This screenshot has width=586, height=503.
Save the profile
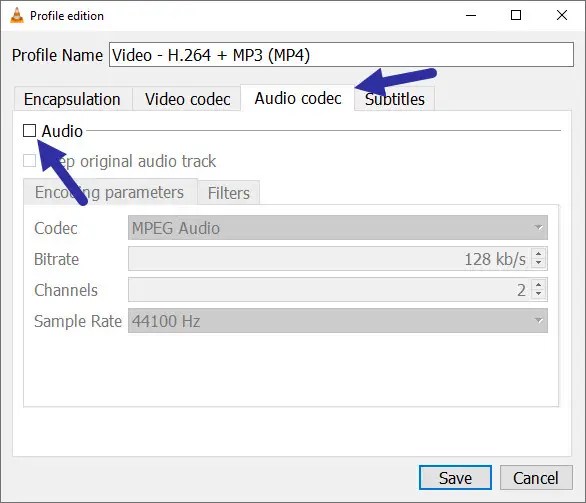(x=455, y=478)
